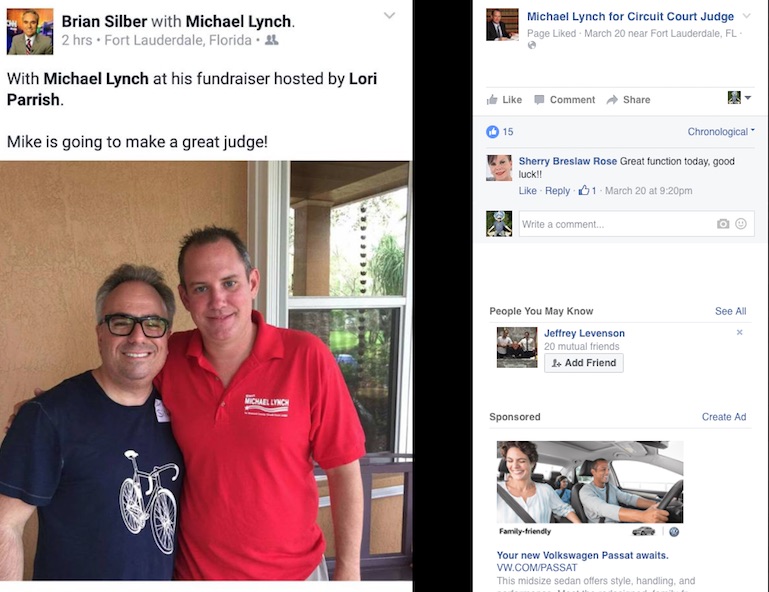Click the blue like-count thumbs-up badge

click(492, 131)
